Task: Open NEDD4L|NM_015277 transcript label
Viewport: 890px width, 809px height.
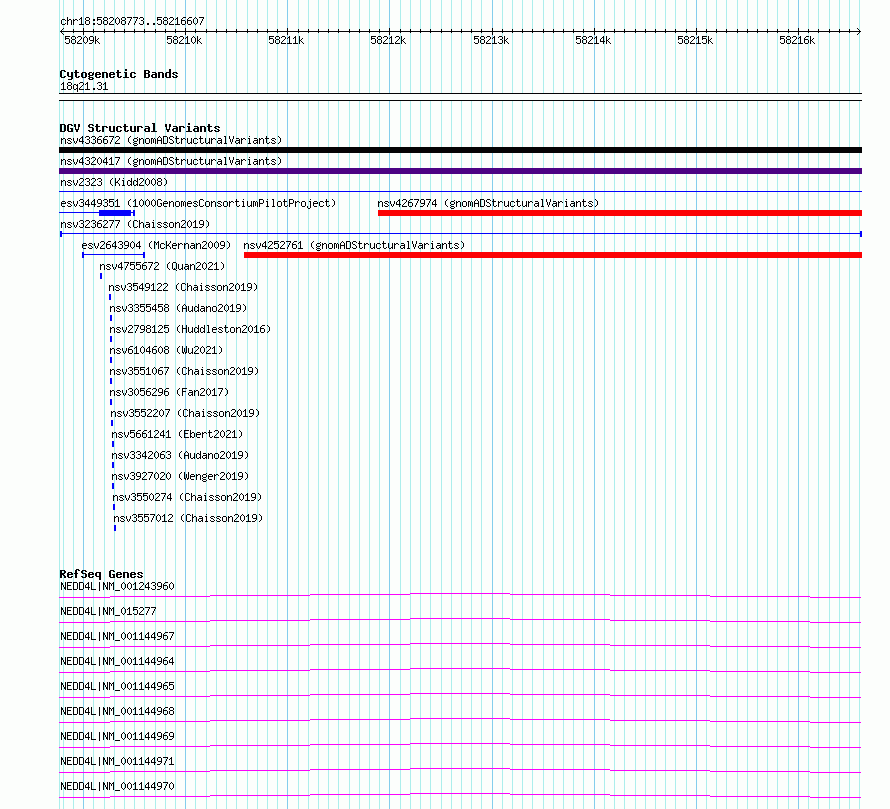Action: pyautogui.click(x=108, y=611)
